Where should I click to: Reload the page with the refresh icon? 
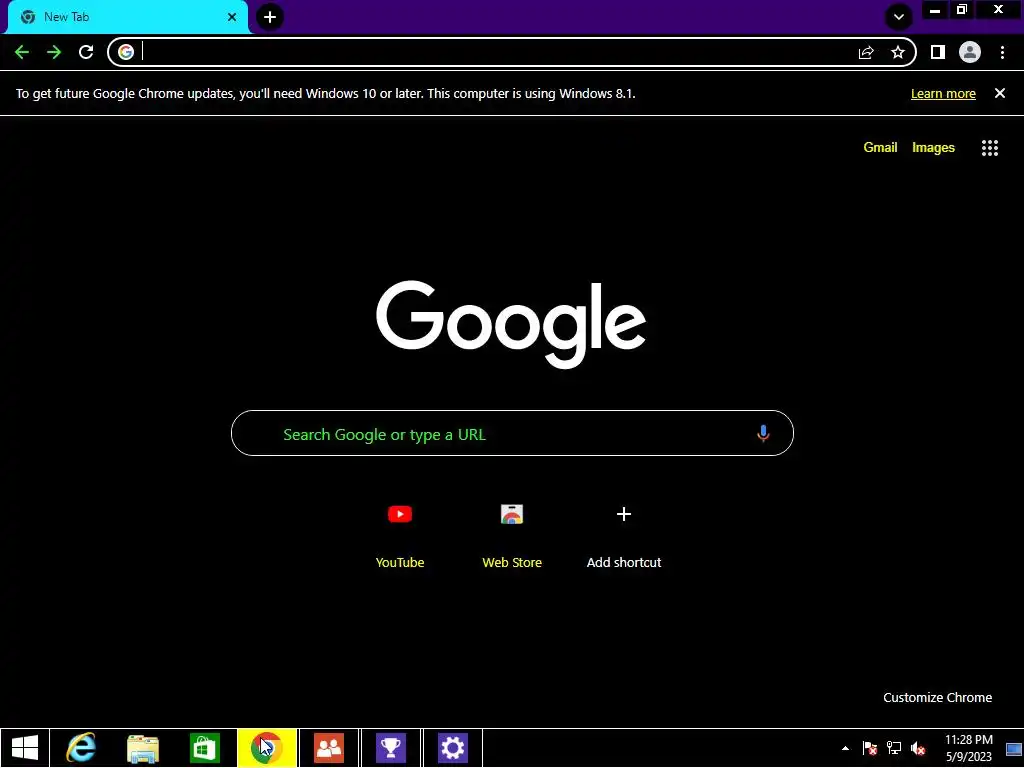(86, 52)
